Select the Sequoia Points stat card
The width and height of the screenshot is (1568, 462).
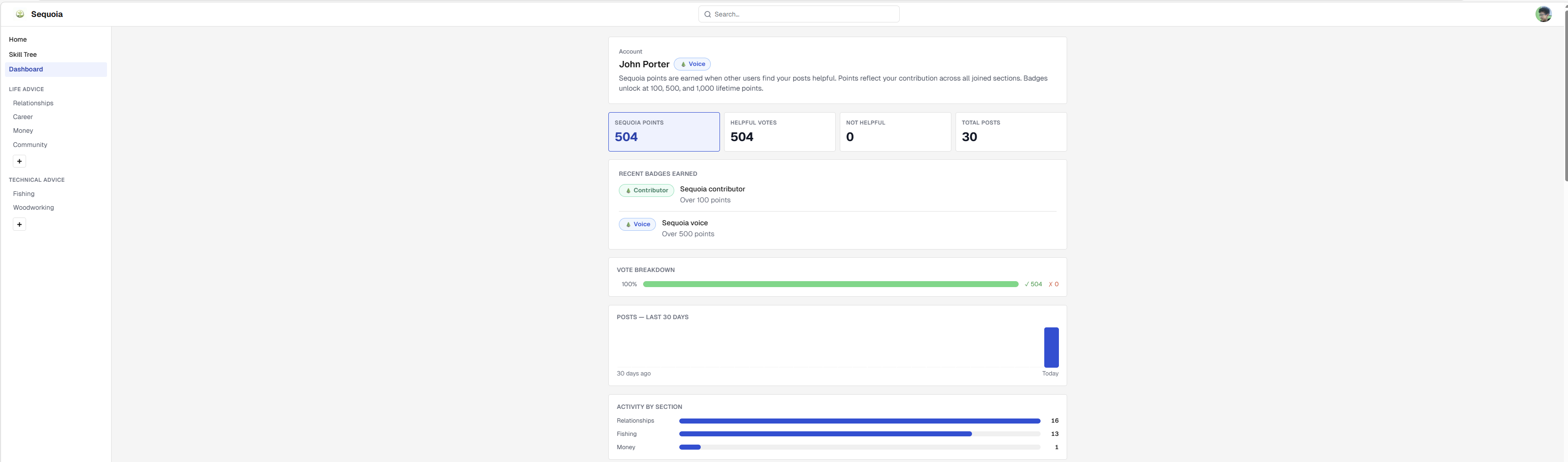[664, 132]
